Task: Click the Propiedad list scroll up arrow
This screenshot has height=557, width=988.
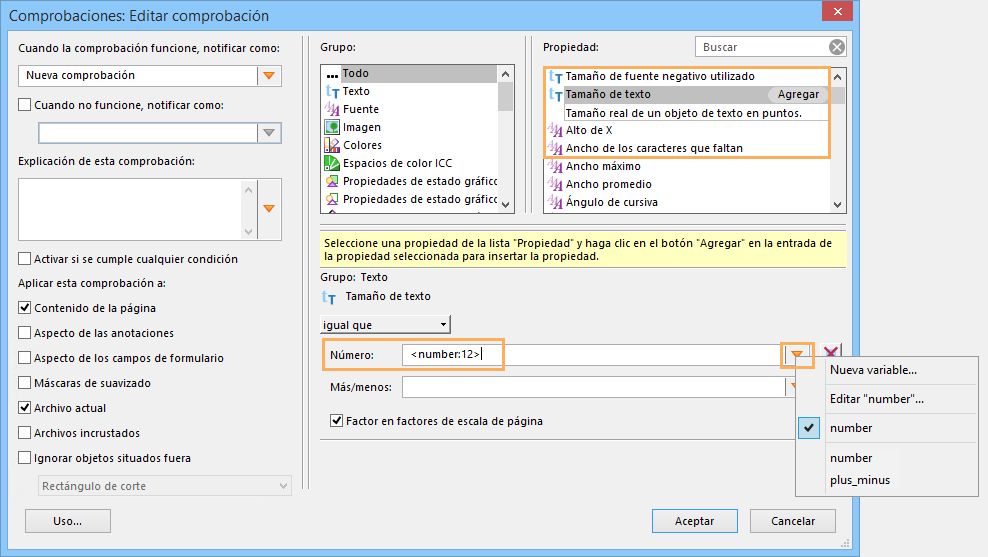Action: (x=837, y=78)
